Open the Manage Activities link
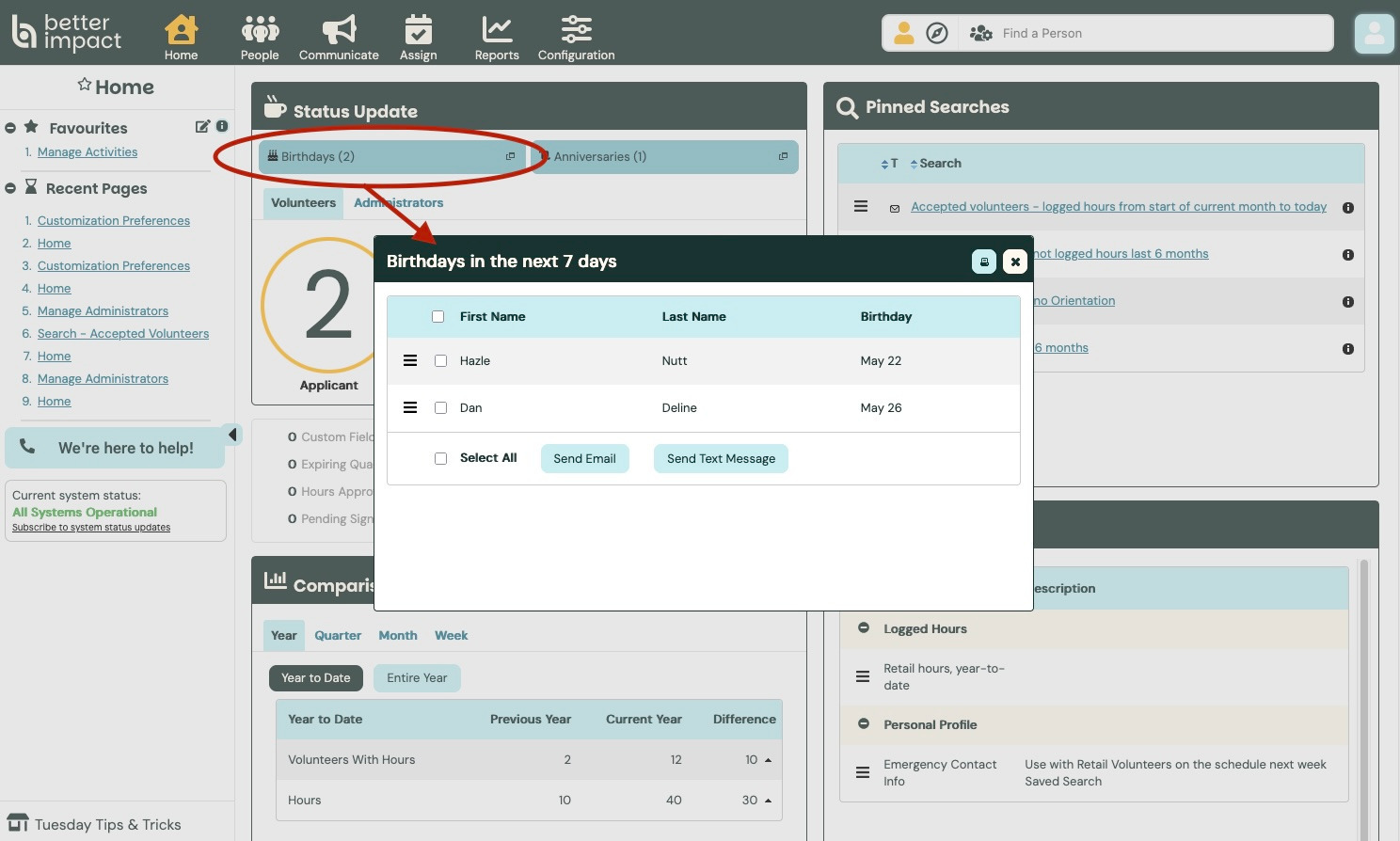1400x841 pixels. 87,152
